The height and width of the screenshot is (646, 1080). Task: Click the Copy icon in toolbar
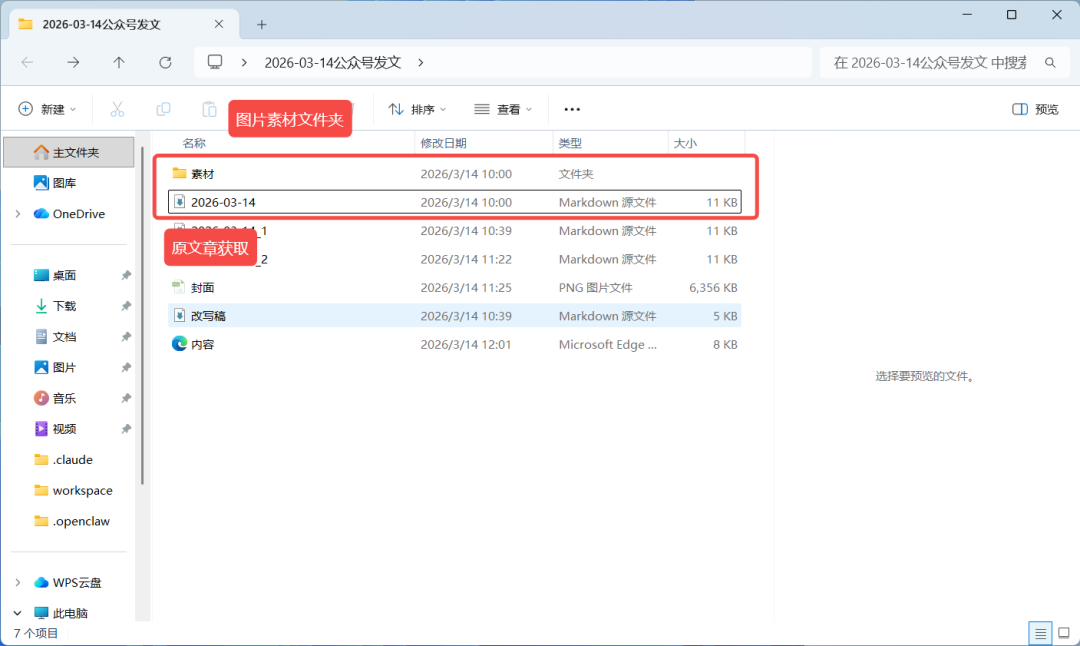(x=163, y=109)
